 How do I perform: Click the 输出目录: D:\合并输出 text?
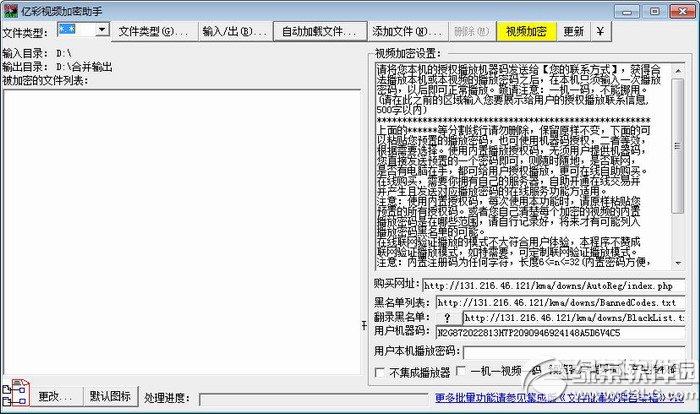(57, 67)
